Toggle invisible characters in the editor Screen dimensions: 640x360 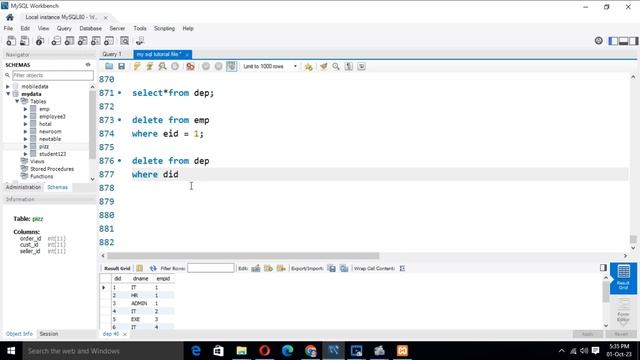pyautogui.click(x=349, y=66)
